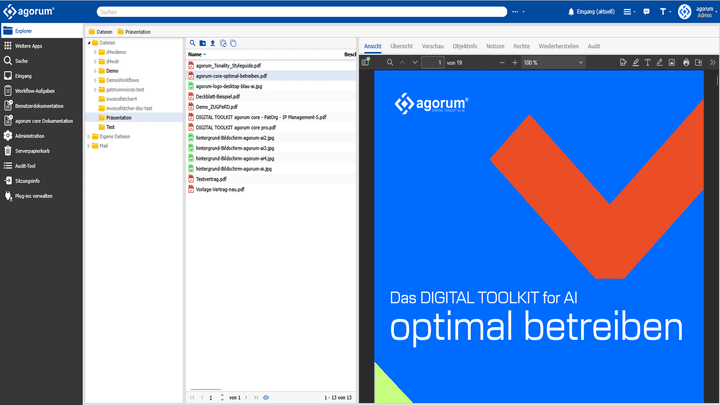
Task: Select Demo_ZUGFeRD.pdf in file list
Action: pyautogui.click(x=217, y=107)
